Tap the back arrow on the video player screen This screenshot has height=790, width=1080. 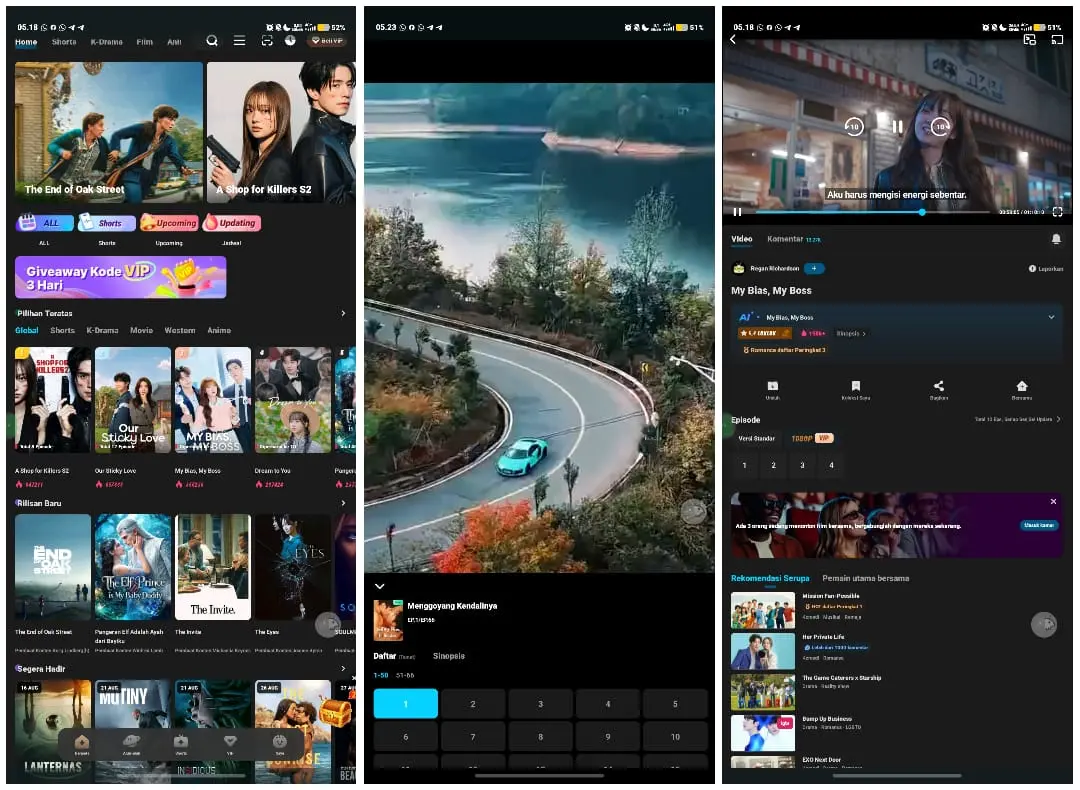733,40
